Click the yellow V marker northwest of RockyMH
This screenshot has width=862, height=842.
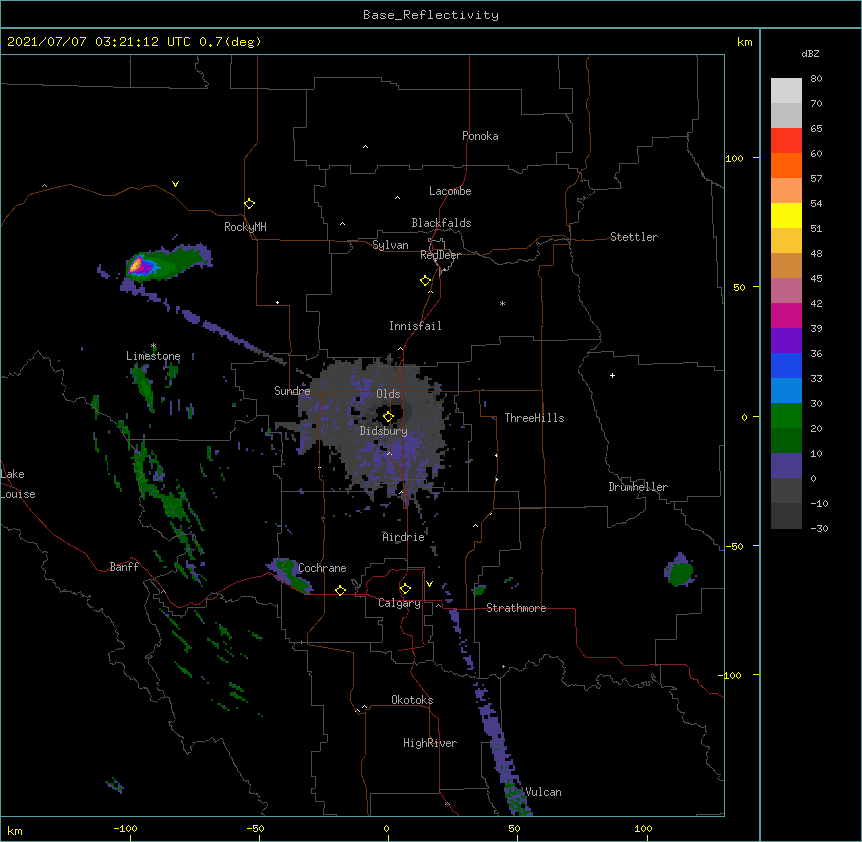pos(175,184)
